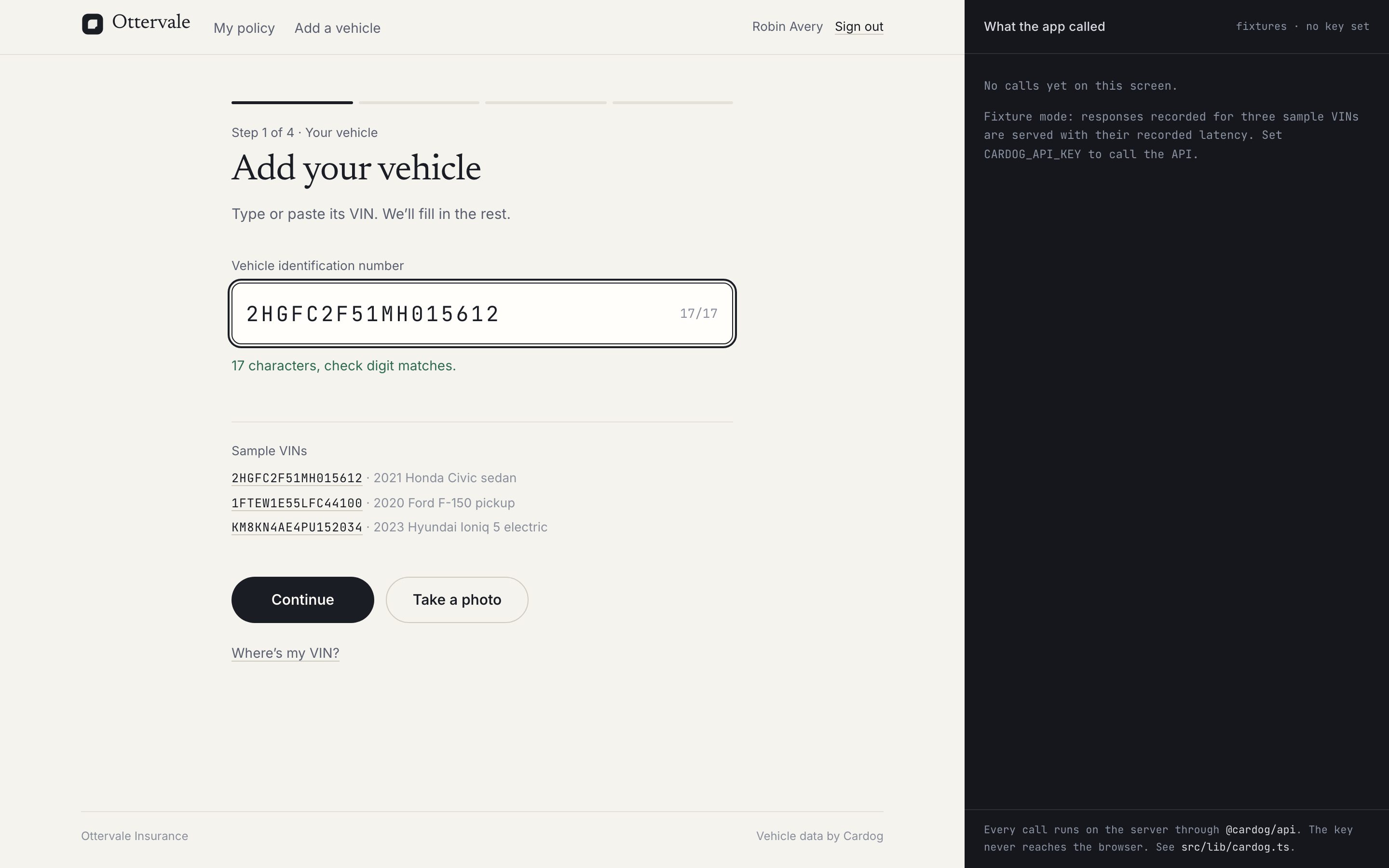Sign out of the account

[858, 27]
